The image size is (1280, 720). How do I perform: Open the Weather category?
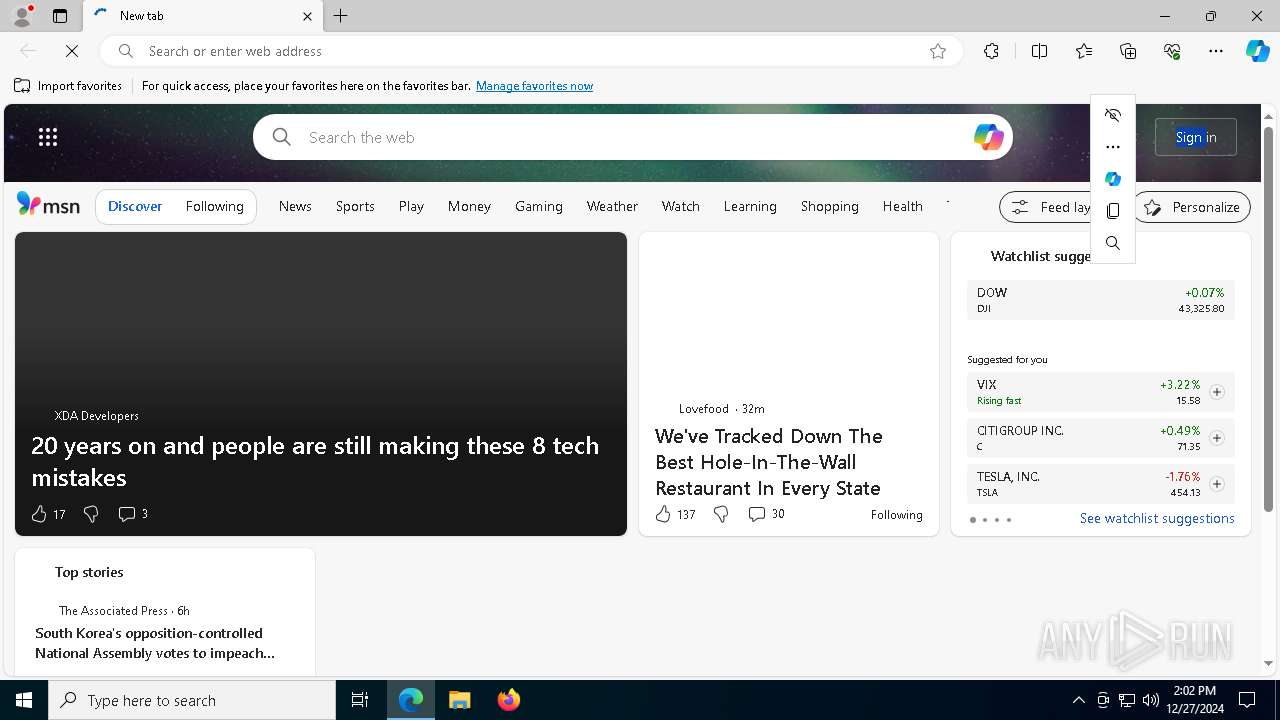[x=612, y=206]
